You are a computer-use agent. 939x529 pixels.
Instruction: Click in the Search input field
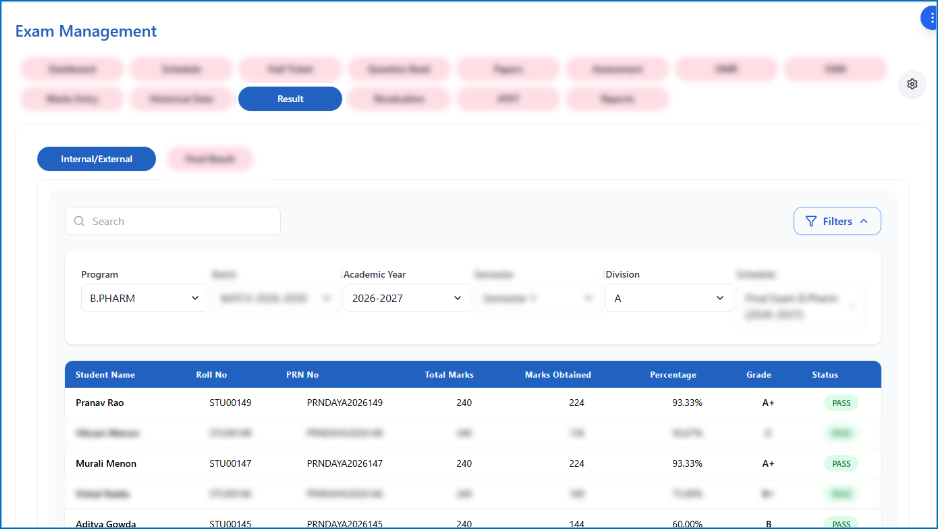(173, 221)
